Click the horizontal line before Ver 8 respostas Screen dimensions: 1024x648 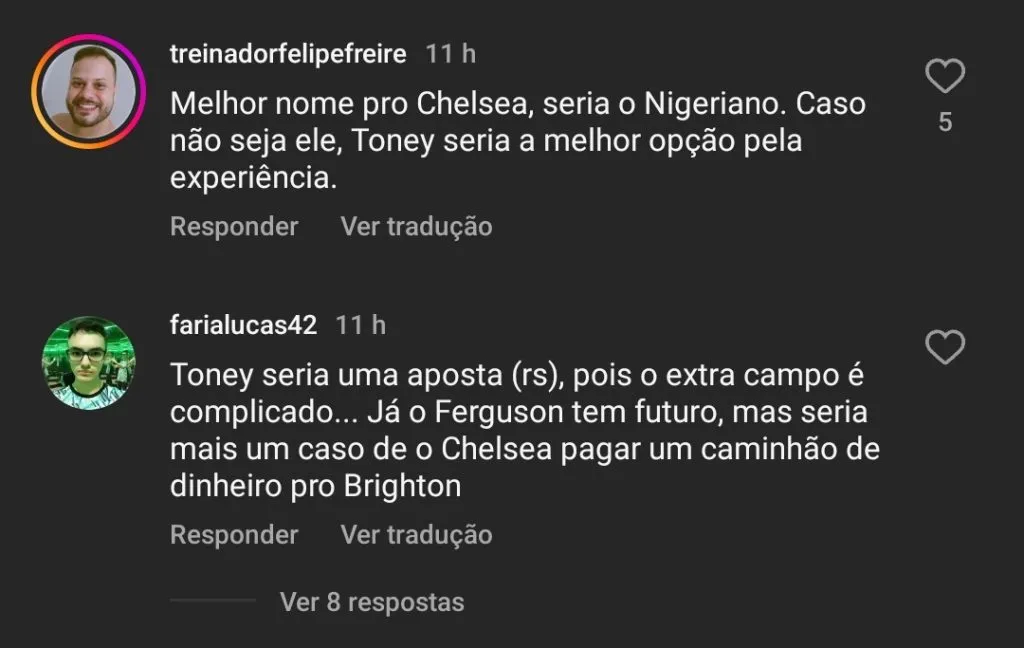[x=213, y=601]
